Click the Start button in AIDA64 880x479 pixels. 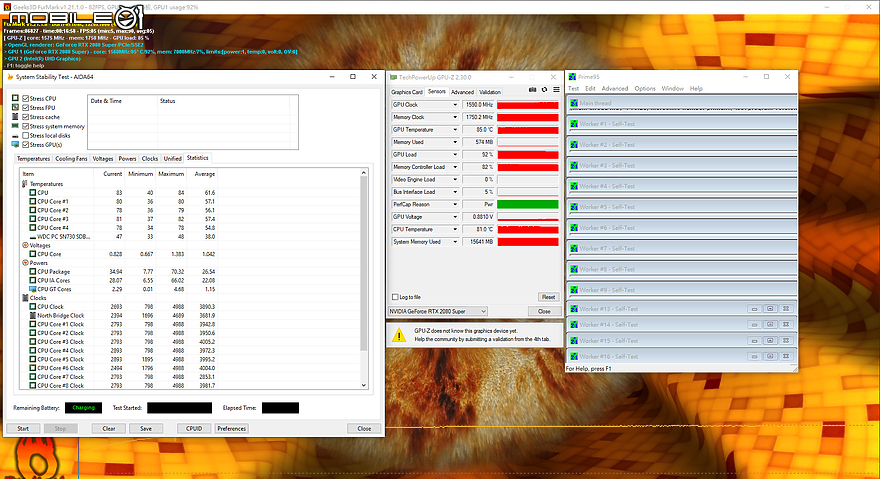[x=23, y=428]
